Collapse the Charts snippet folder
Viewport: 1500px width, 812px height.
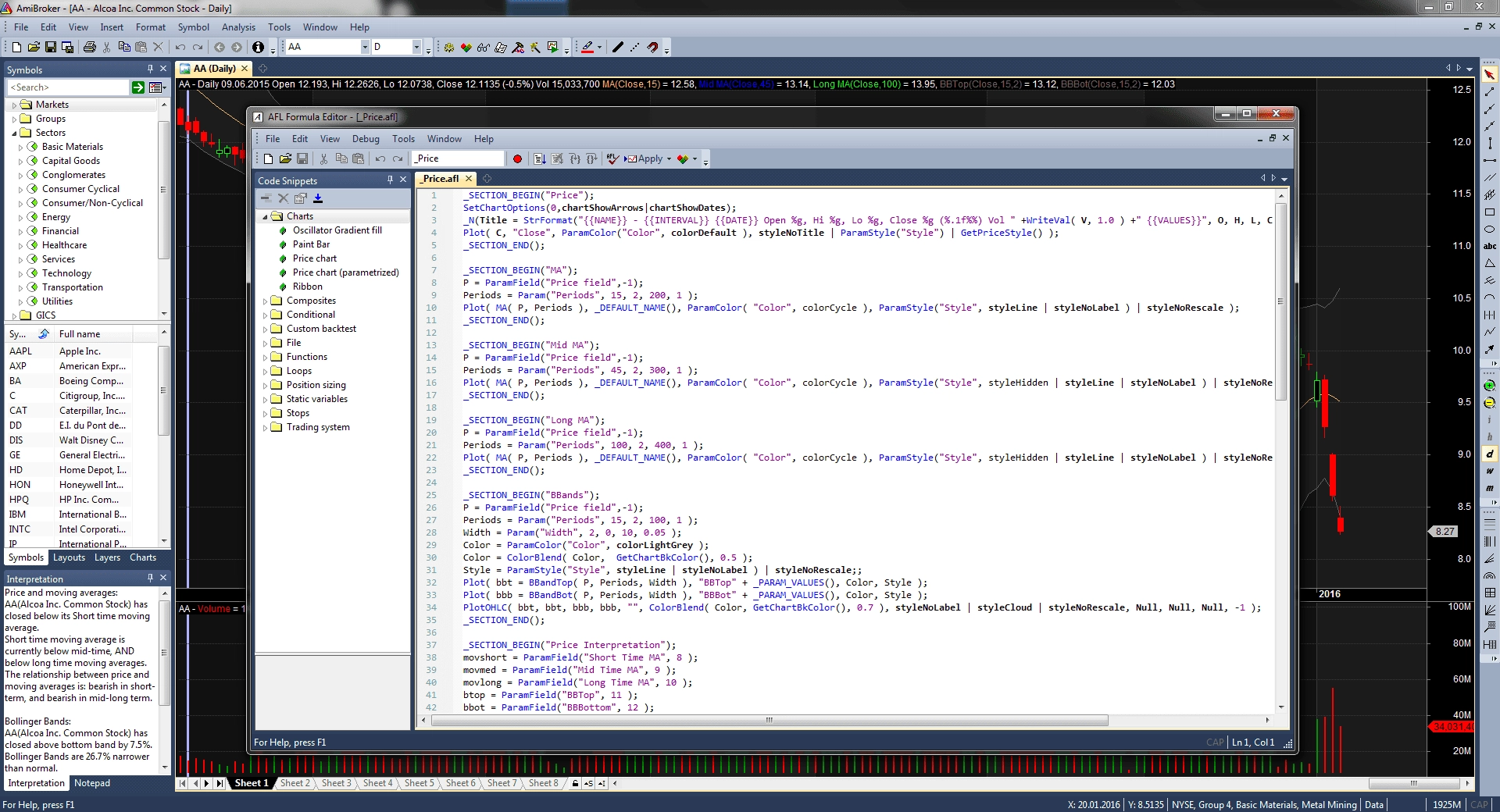tap(266, 217)
